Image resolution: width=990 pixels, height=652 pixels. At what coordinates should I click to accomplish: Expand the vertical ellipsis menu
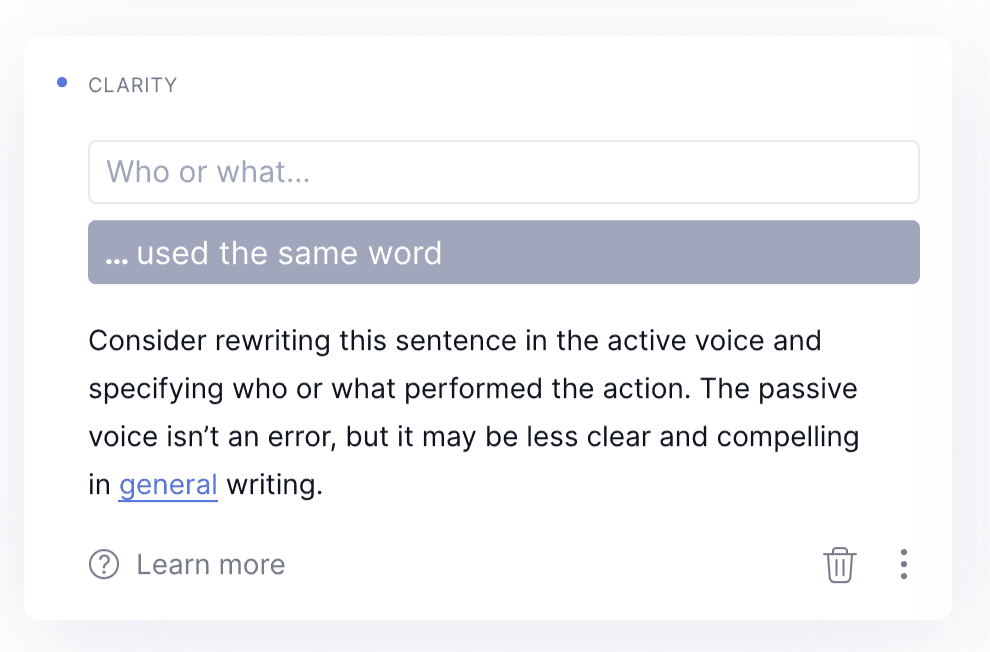pyautogui.click(x=904, y=564)
